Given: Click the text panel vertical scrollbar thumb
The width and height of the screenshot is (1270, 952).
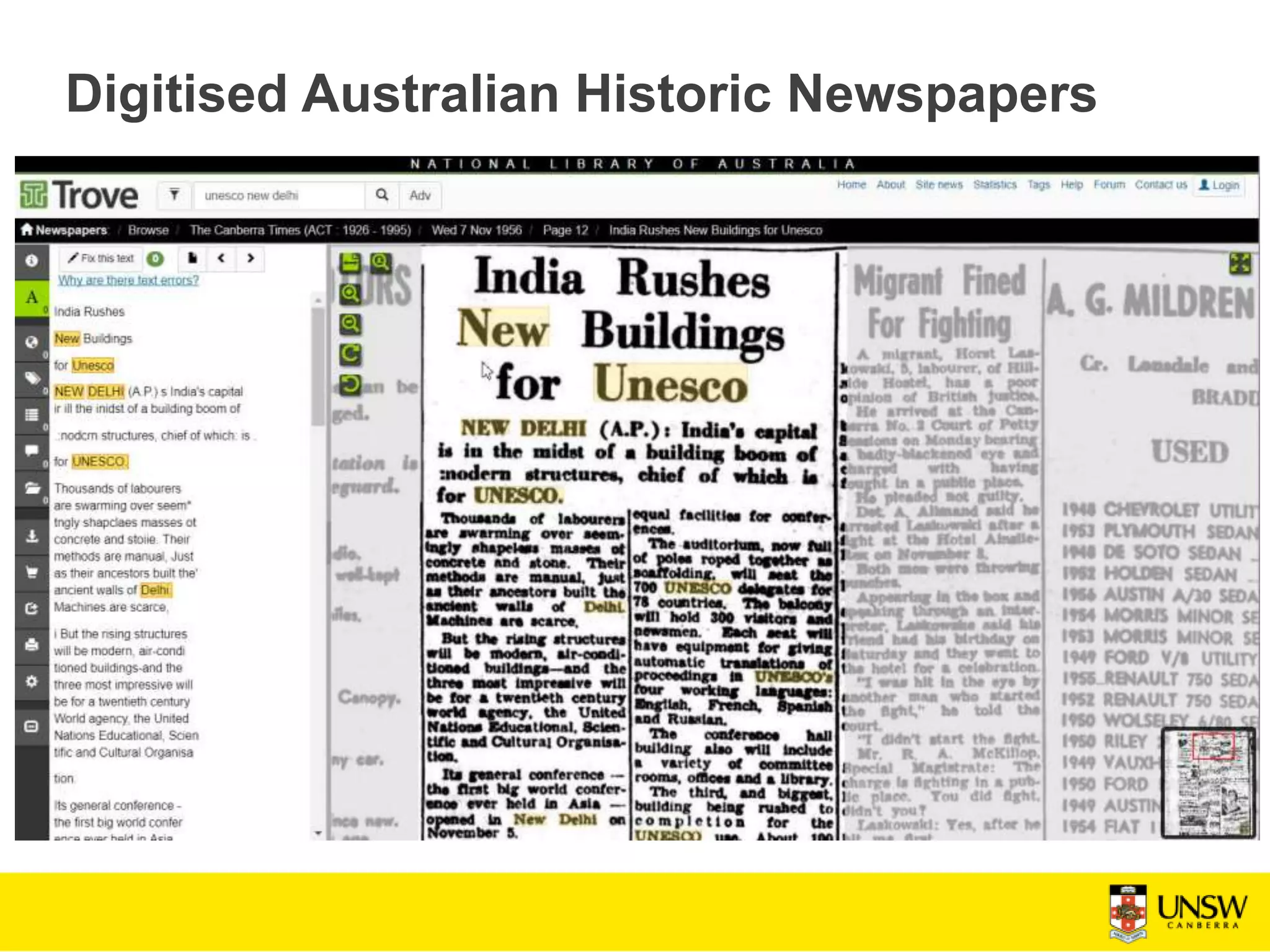Looking at the screenshot, I should [317, 366].
